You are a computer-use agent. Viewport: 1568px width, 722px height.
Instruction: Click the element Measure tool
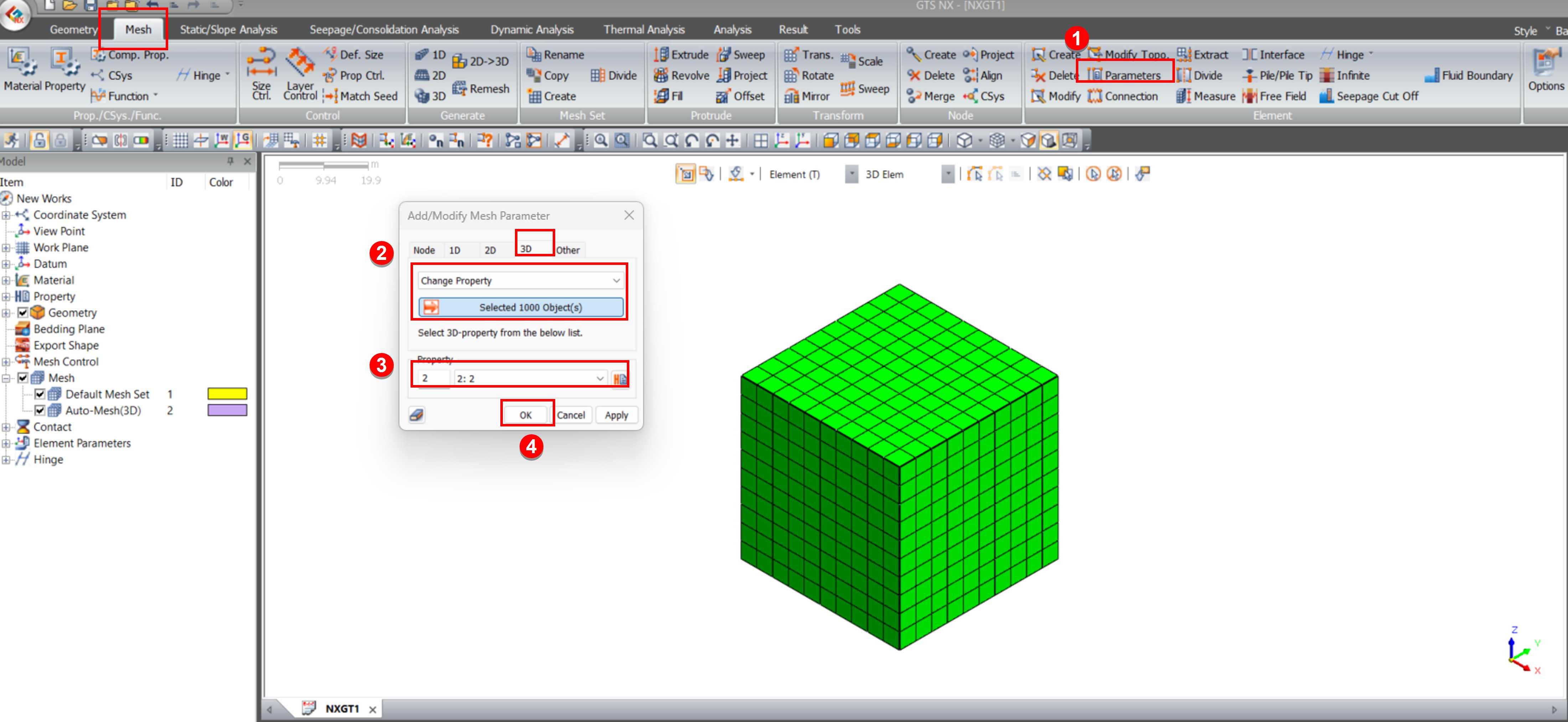pos(1206,96)
